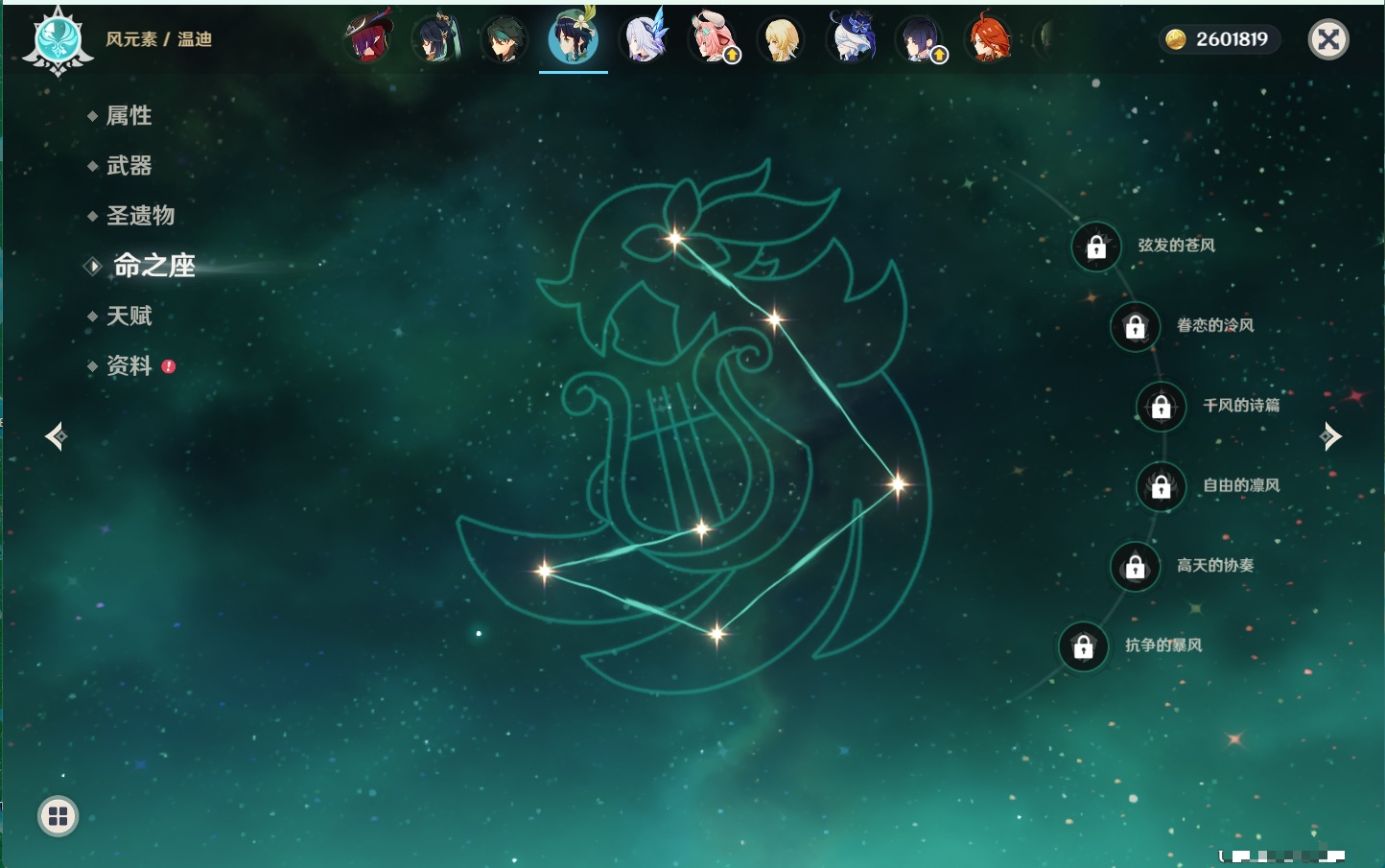Open the 资料 profile tab
Image resolution: width=1385 pixels, height=868 pixels.
click(x=129, y=366)
